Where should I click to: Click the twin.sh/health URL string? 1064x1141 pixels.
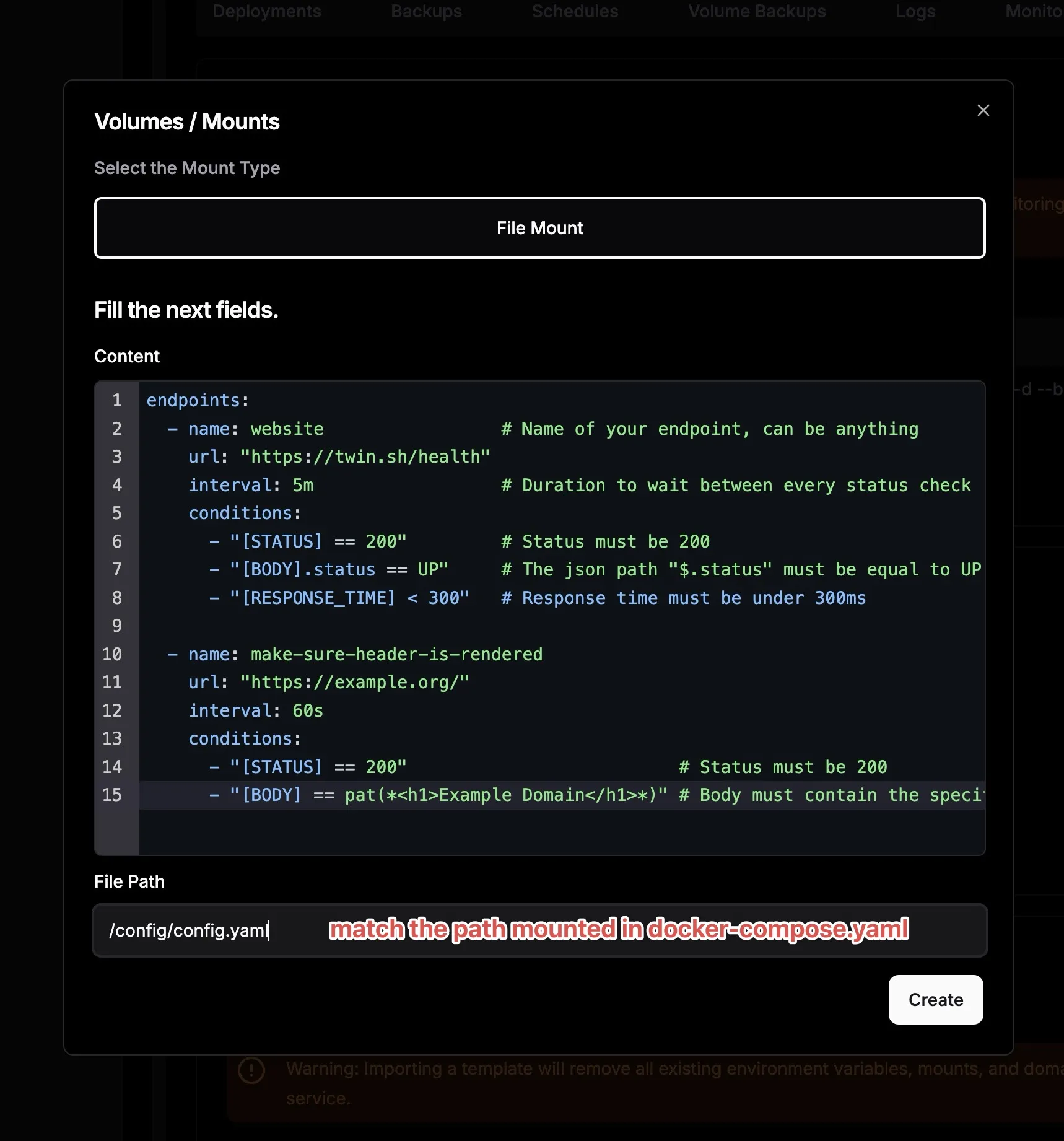coord(365,457)
